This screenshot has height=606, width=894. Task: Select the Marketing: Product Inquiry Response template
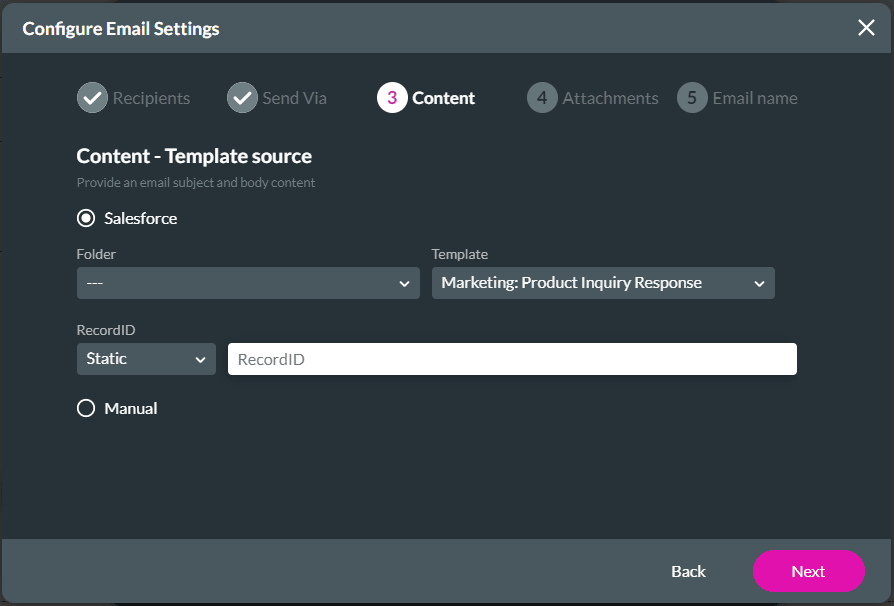(602, 283)
